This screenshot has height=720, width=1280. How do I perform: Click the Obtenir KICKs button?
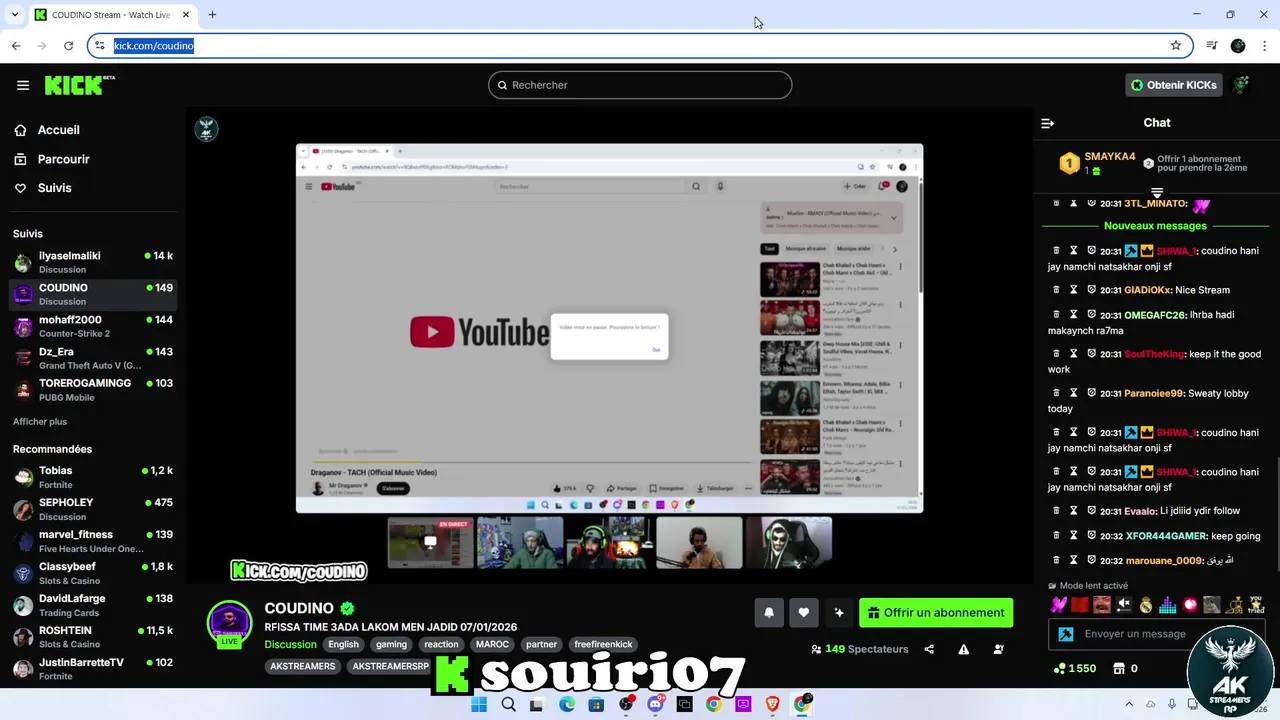click(x=1173, y=85)
